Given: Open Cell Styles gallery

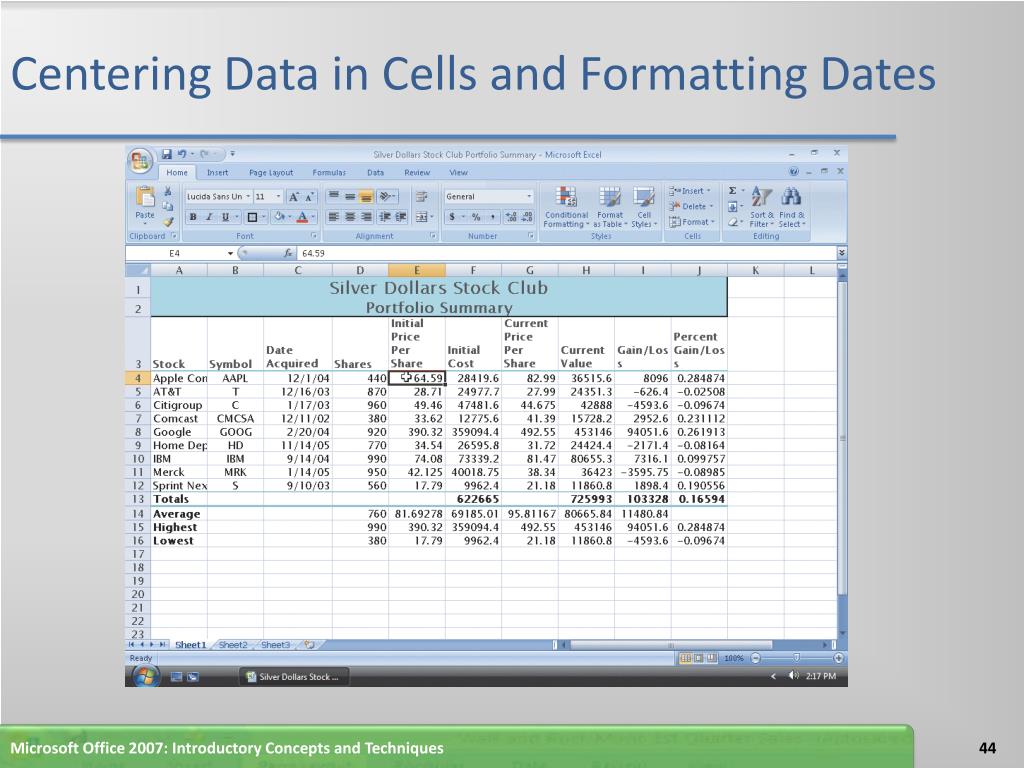Looking at the screenshot, I should pyautogui.click(x=644, y=207).
